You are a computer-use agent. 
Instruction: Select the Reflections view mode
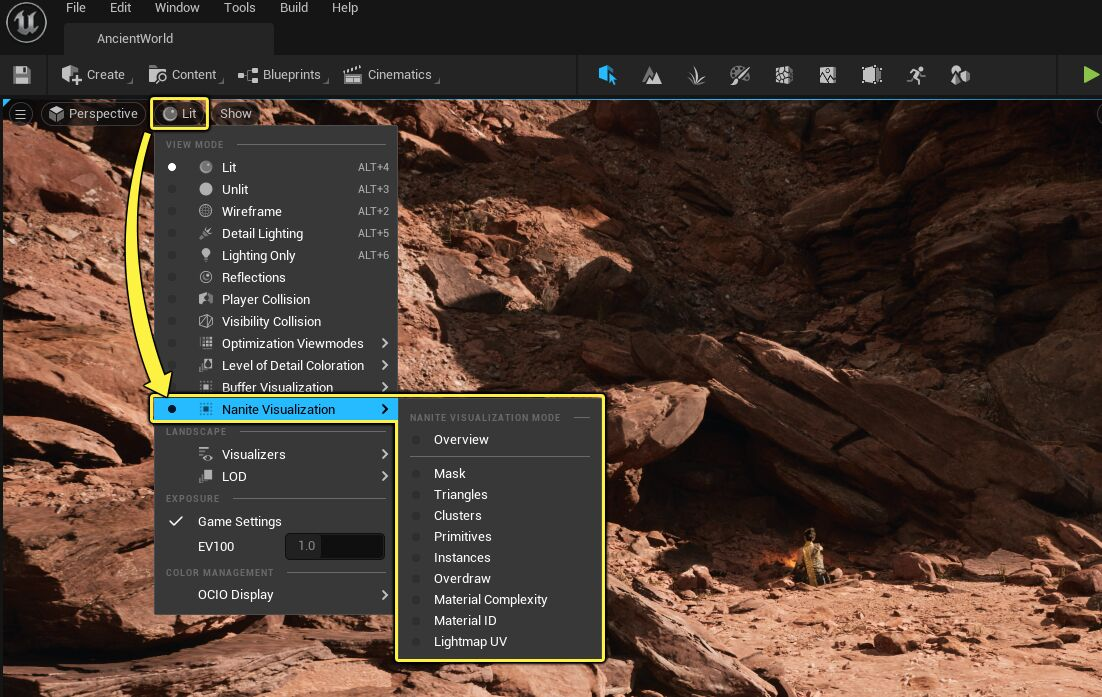coord(276,277)
